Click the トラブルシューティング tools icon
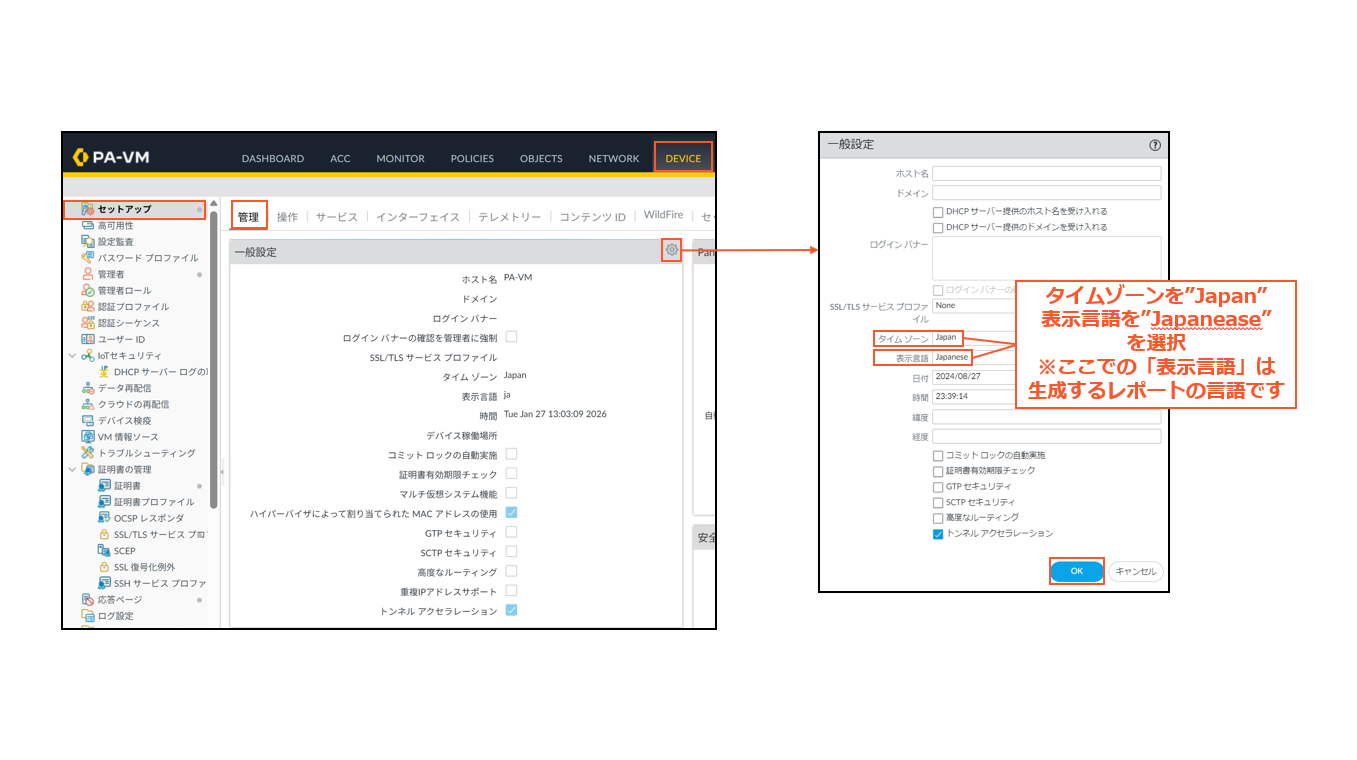Image resolution: width=1357 pixels, height=760 pixels. coord(88,453)
